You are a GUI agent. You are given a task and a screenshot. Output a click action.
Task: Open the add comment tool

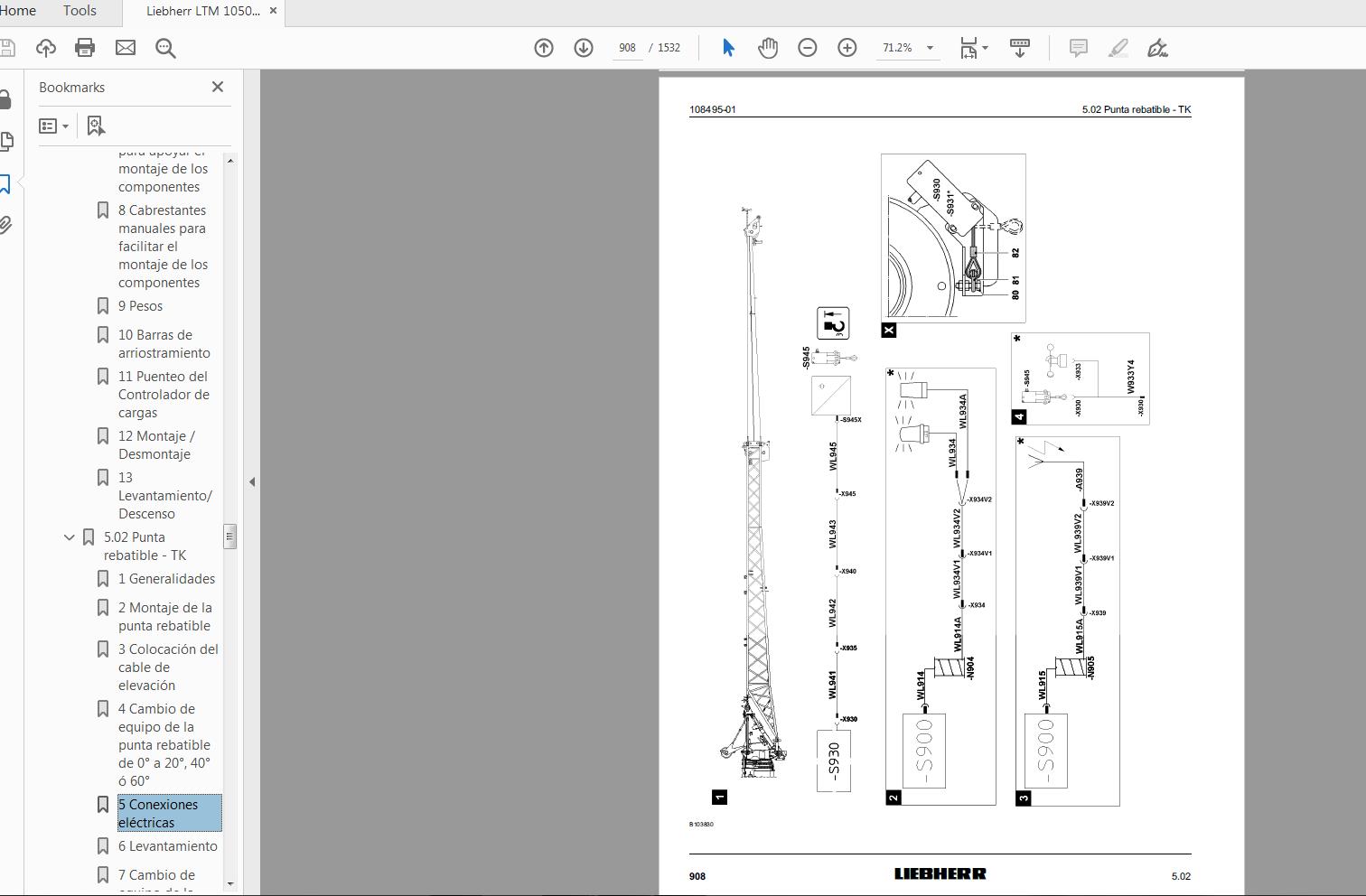[x=1078, y=48]
